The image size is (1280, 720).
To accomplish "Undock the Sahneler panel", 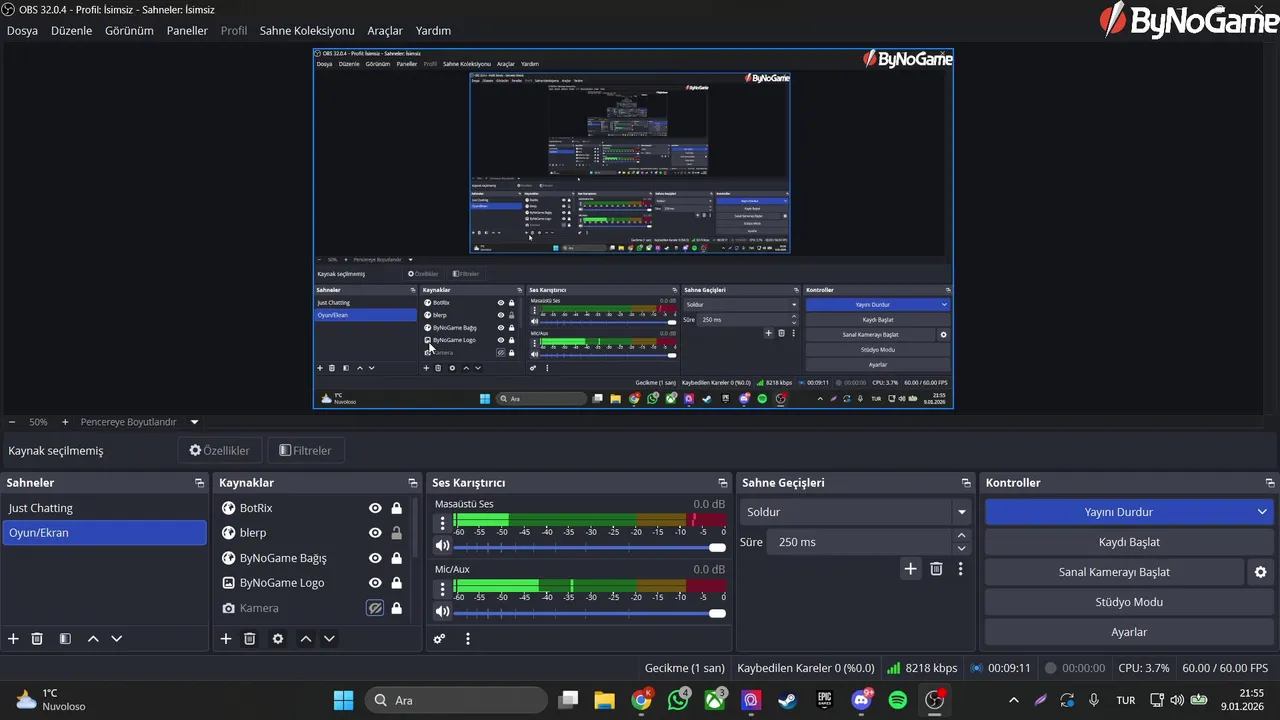I will tap(200, 483).
